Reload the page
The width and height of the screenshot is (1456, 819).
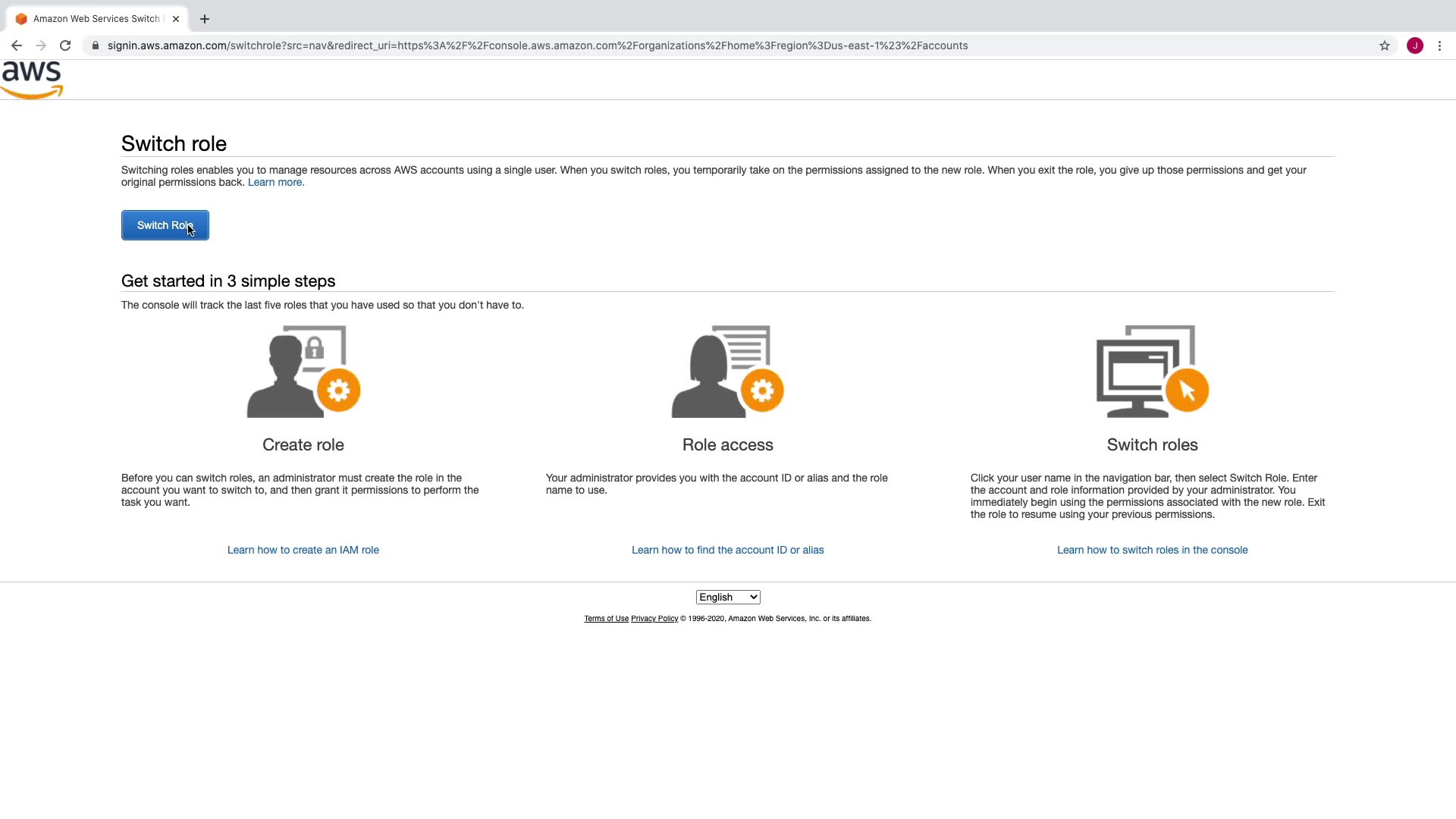tap(65, 45)
